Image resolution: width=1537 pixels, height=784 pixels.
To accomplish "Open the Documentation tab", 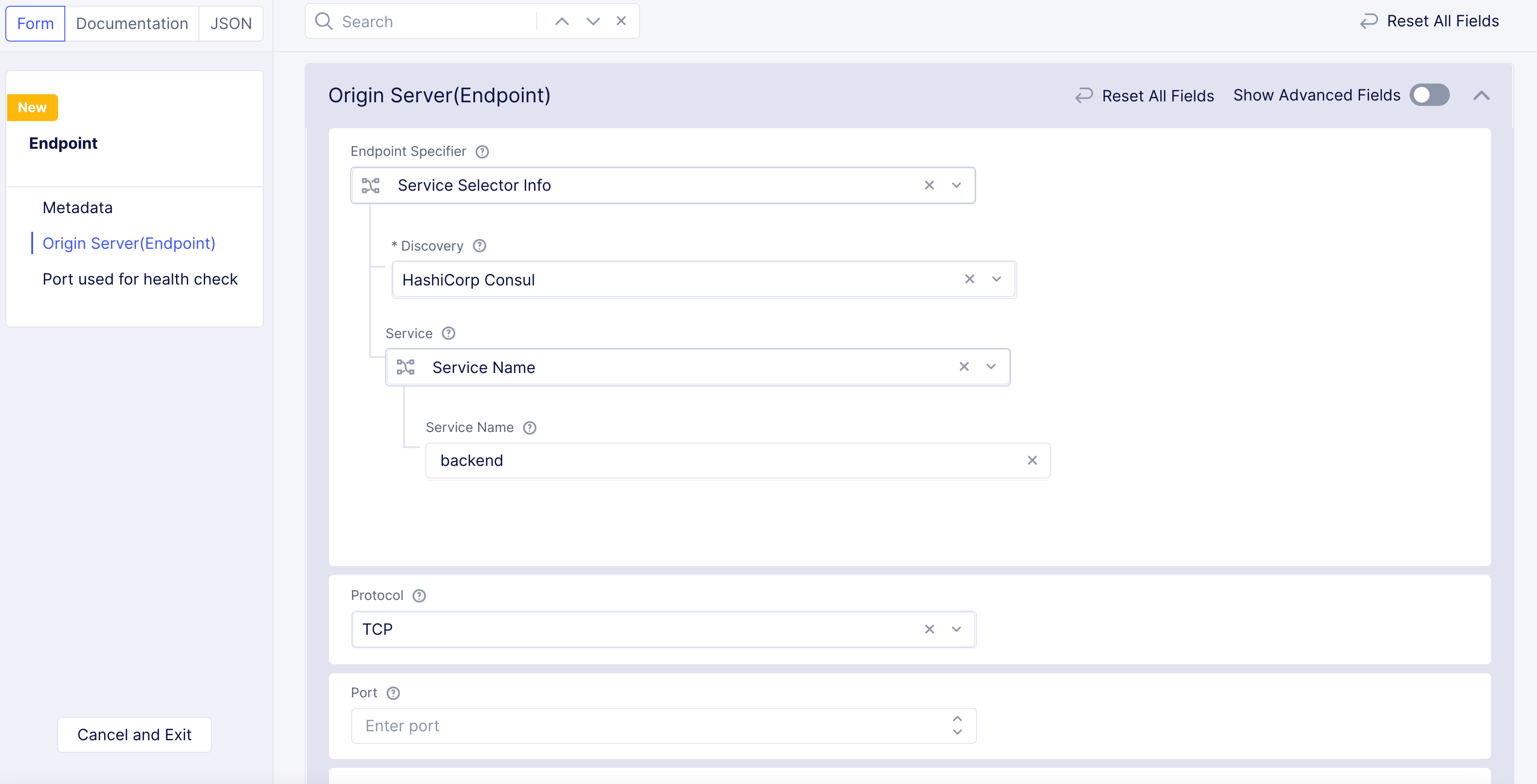I will coord(132,23).
